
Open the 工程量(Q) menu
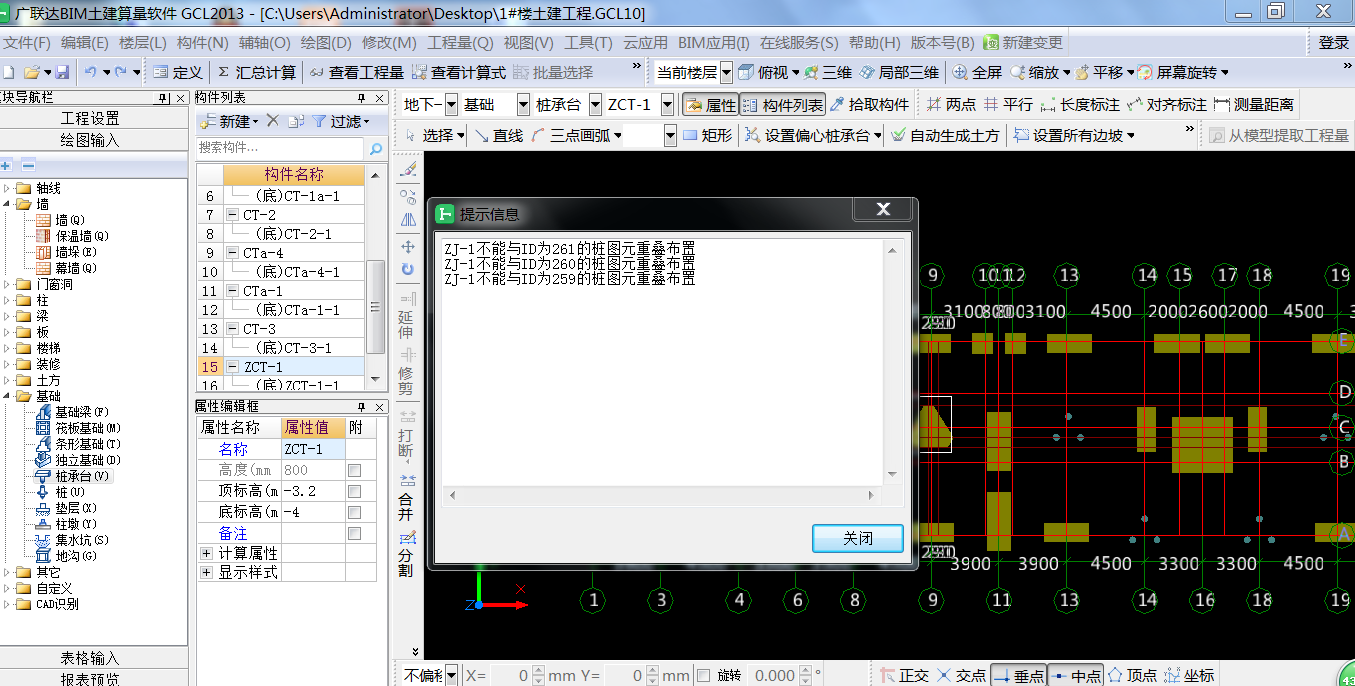coord(460,43)
